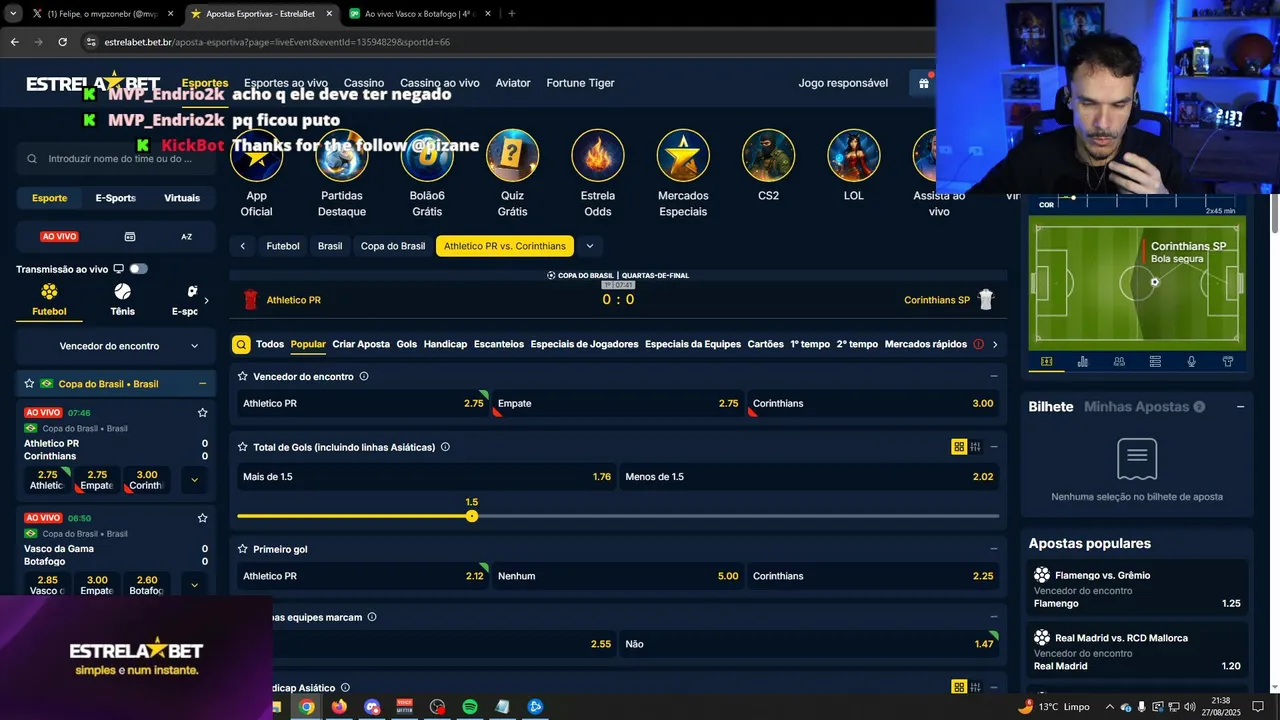Select grid layout for Total de Gols
Screen dimensions: 1280x720
959,447
